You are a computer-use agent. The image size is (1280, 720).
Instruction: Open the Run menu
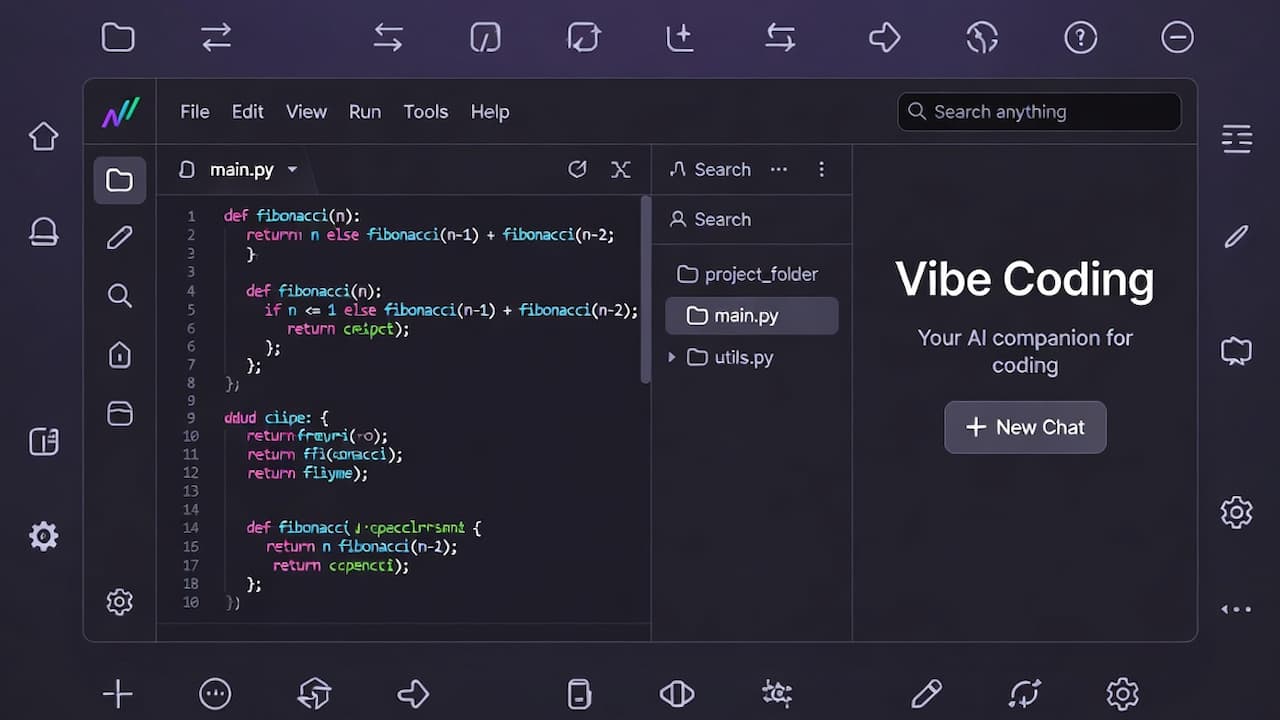364,112
